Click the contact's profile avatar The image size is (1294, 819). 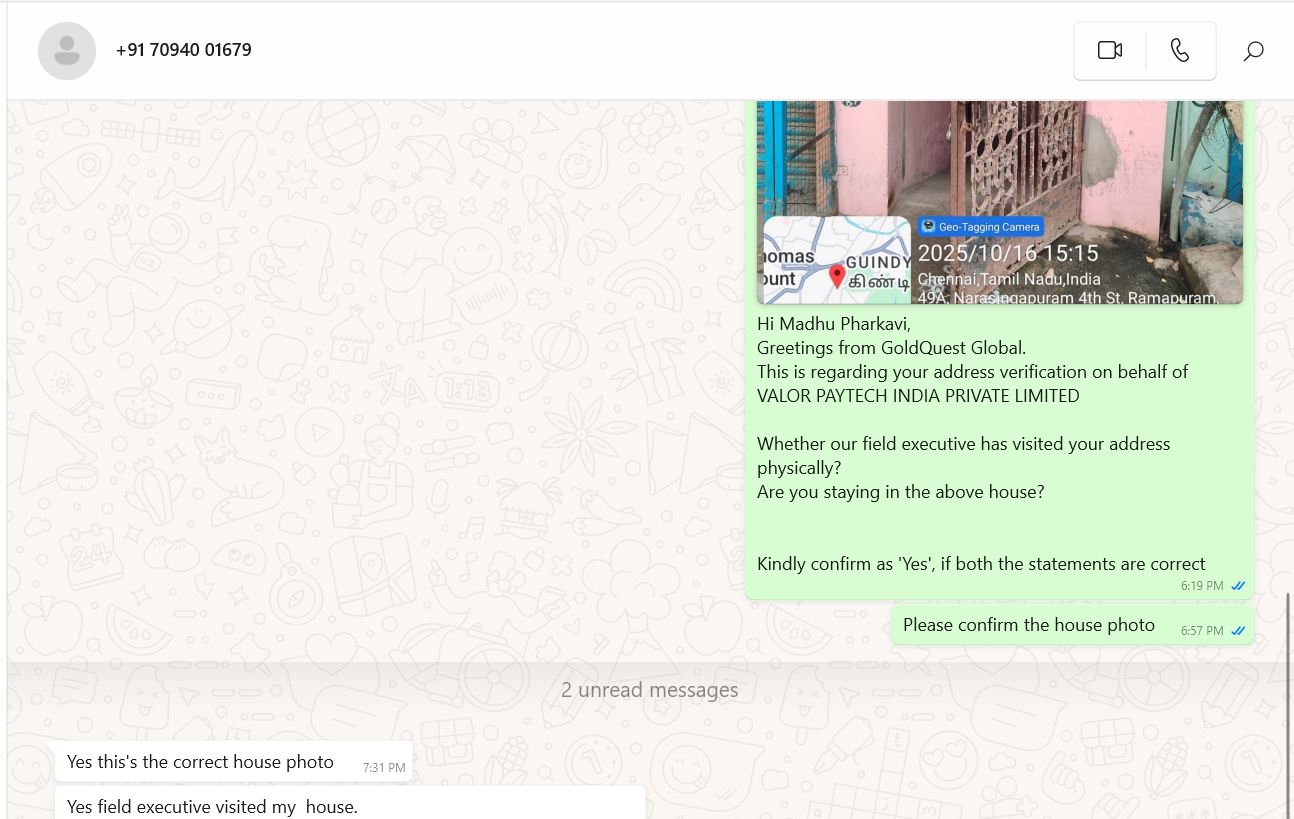(67, 51)
